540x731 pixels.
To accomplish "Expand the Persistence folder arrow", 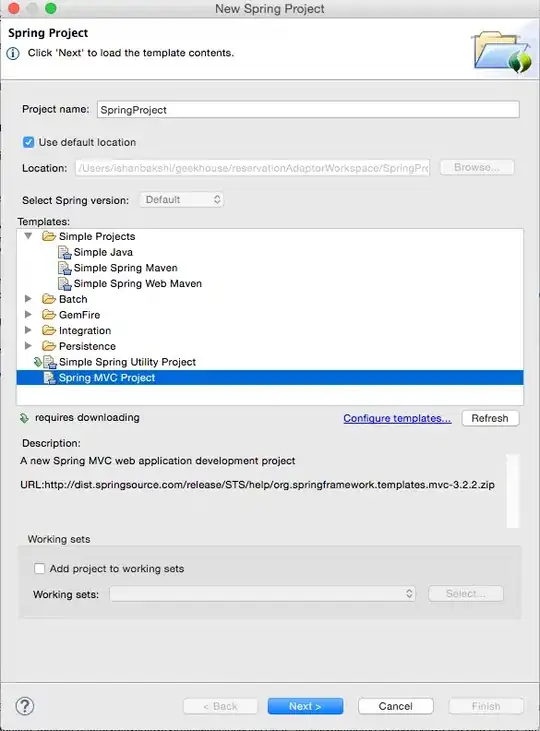I will pyautogui.click(x=28, y=346).
